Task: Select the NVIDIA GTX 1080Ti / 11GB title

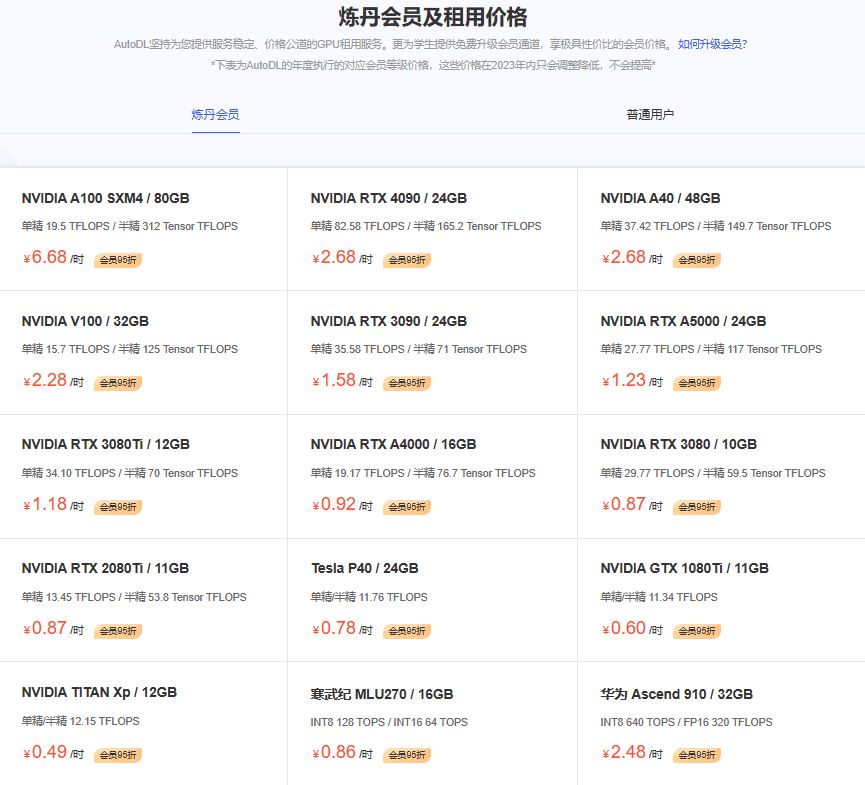Action: (685, 568)
